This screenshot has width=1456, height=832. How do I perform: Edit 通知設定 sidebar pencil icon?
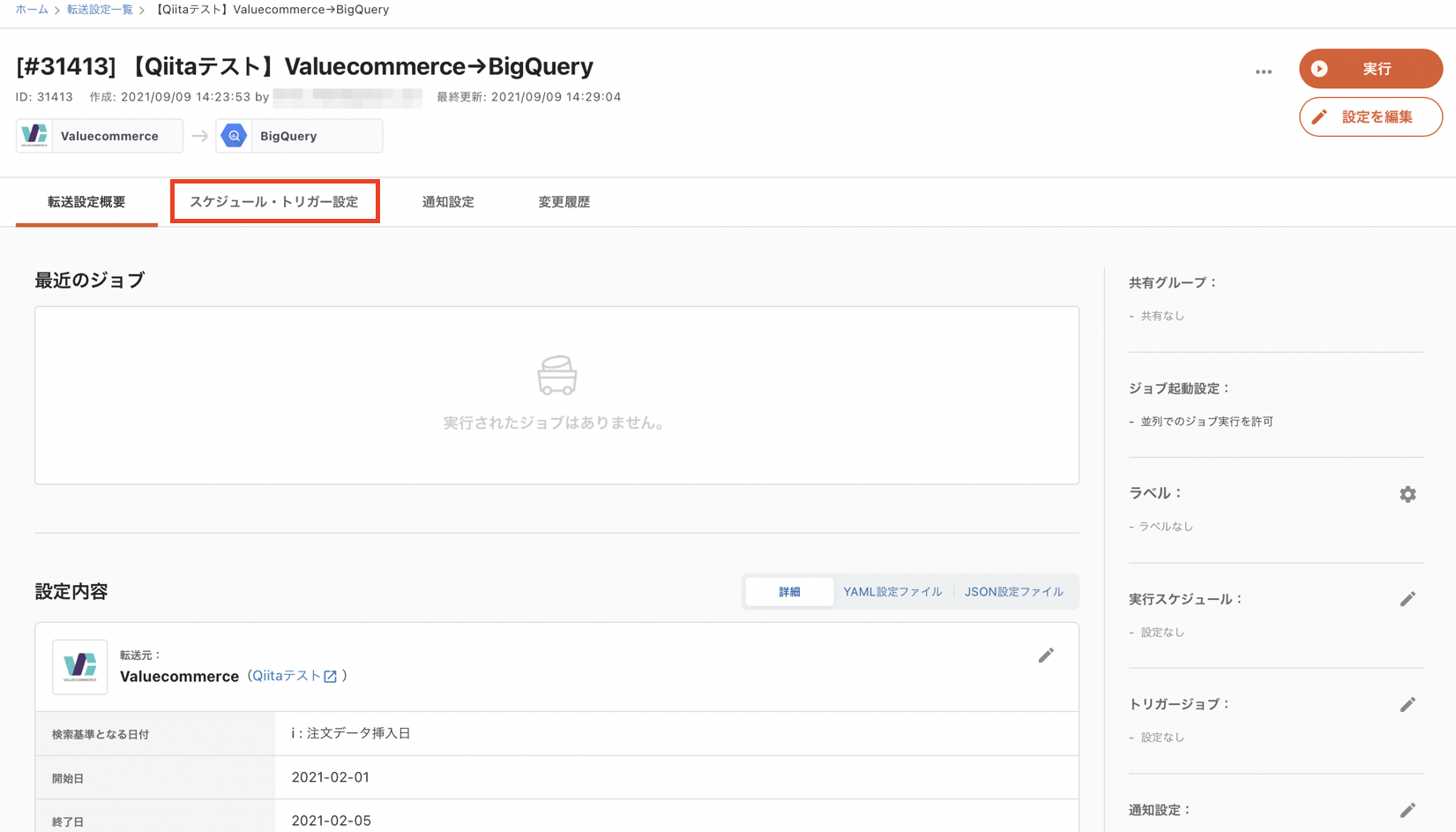pos(1407,810)
